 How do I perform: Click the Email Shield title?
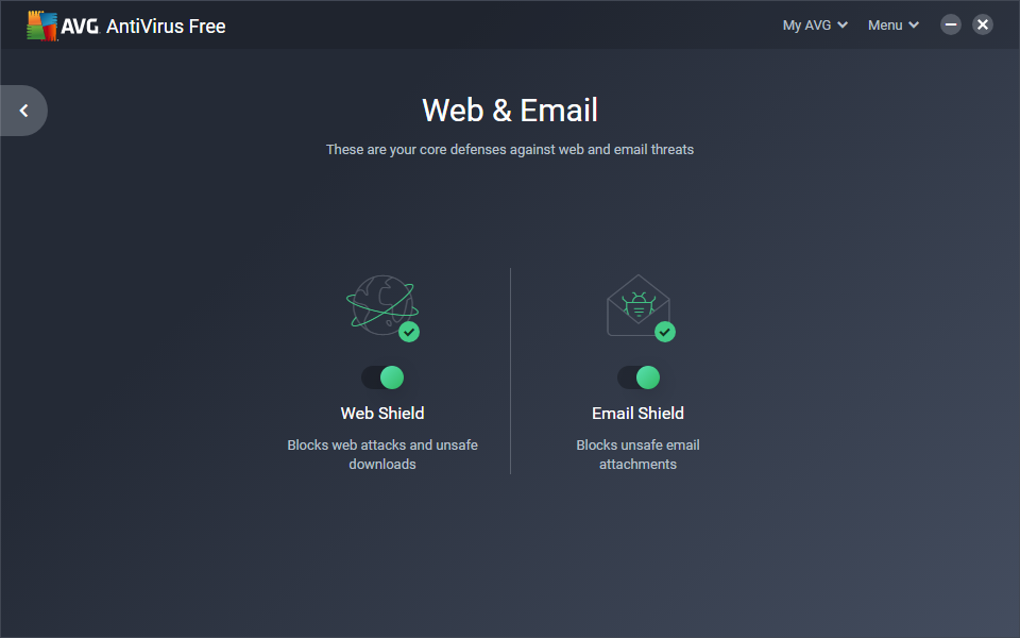pos(638,413)
